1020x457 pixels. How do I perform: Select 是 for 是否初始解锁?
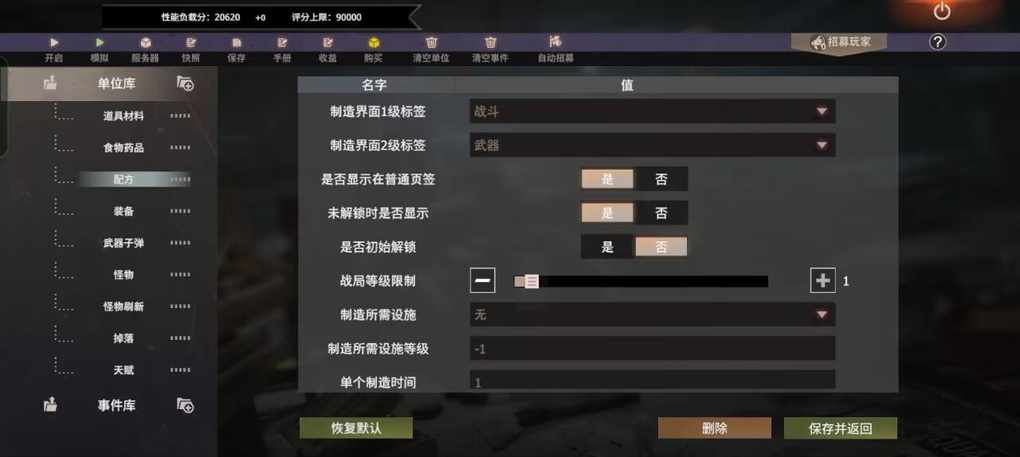click(x=608, y=247)
